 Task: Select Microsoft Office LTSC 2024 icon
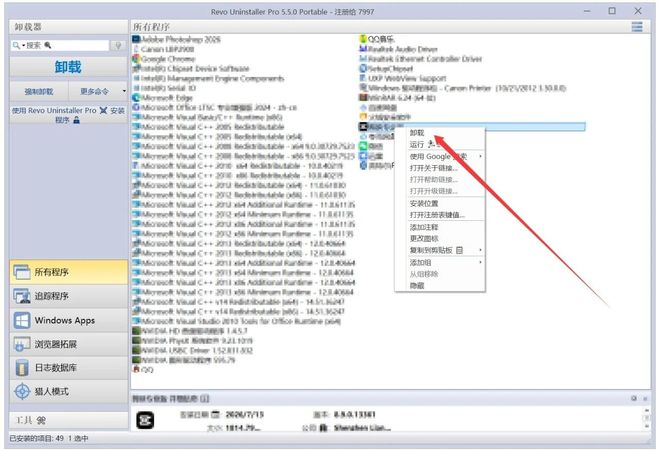pos(136,107)
